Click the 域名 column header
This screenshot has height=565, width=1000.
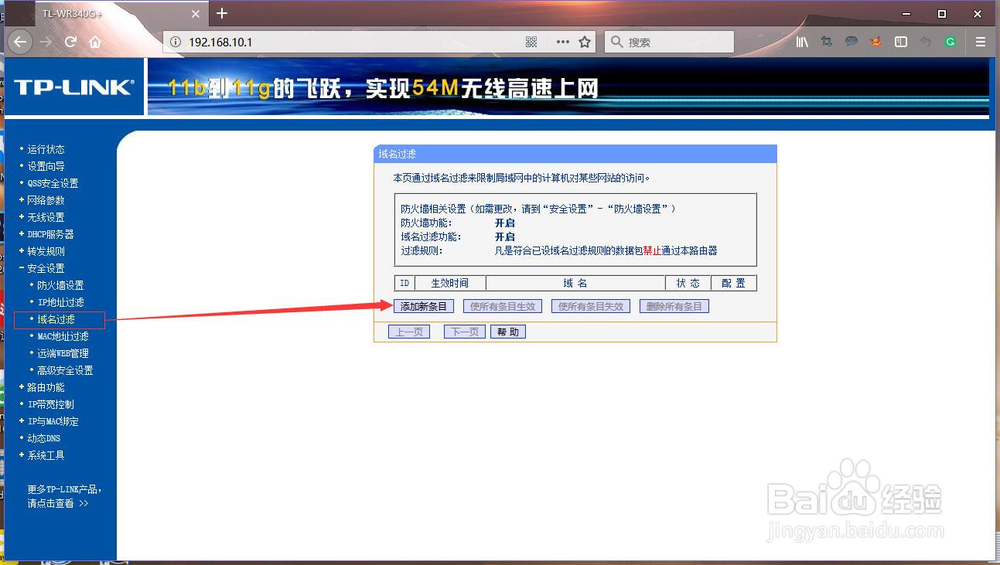pyautogui.click(x=575, y=283)
